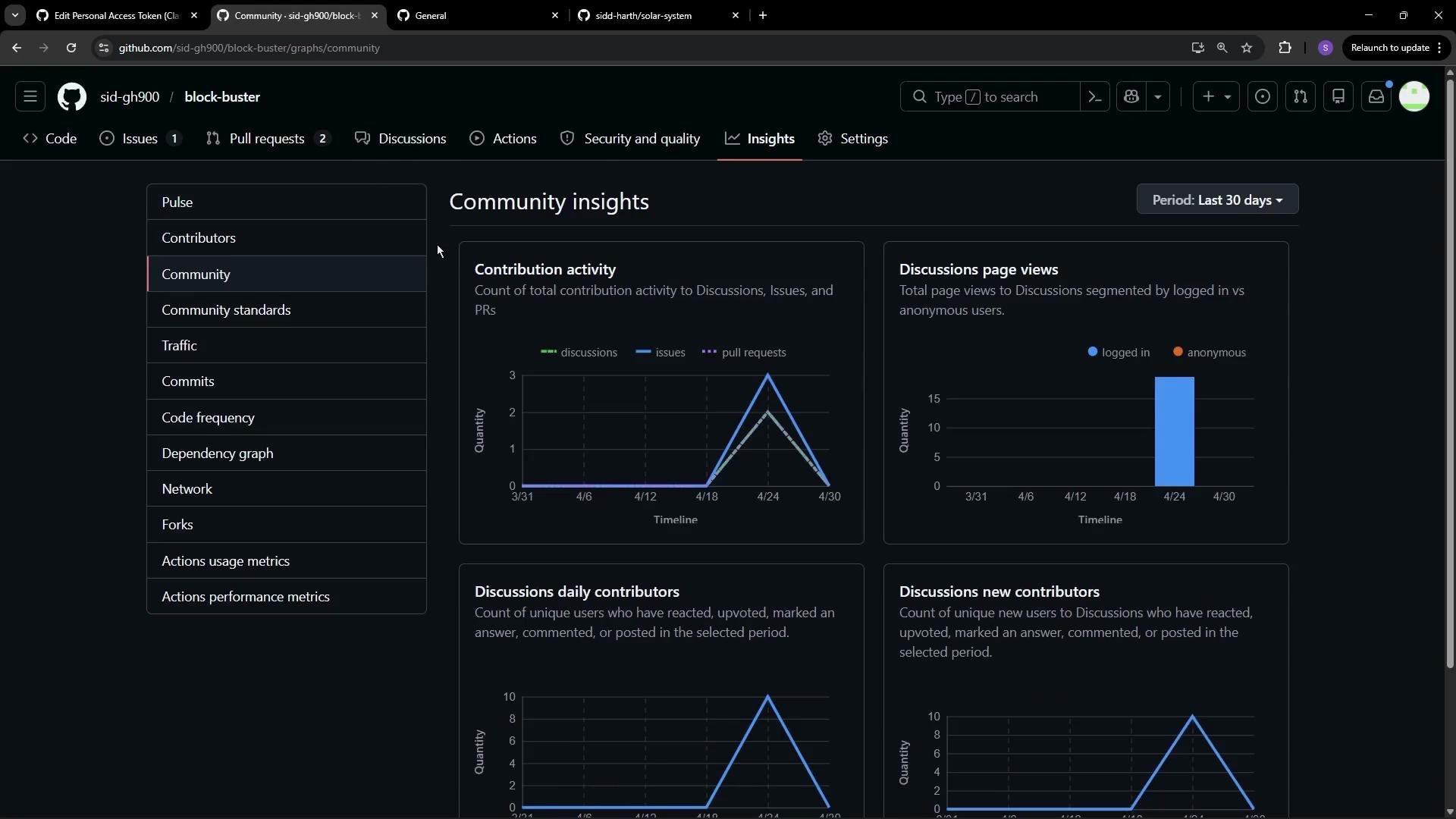Bookmark this page with the star icon
This screenshot has width=1456, height=819.
tap(1247, 48)
